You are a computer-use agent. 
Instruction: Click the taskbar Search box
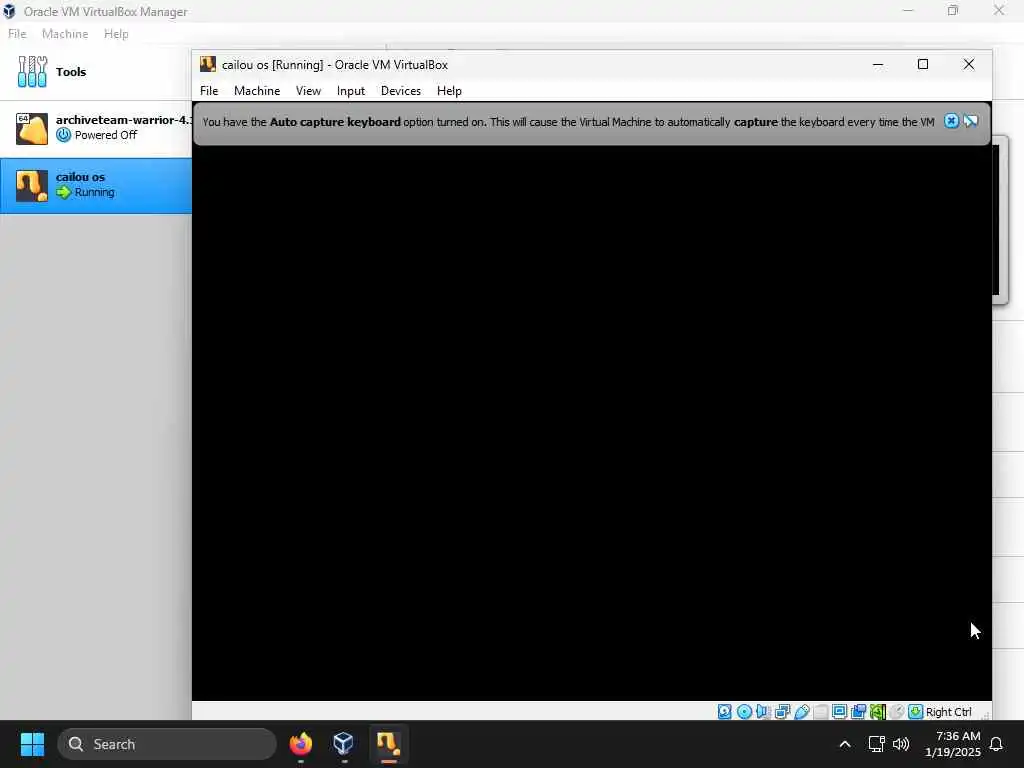click(x=167, y=744)
